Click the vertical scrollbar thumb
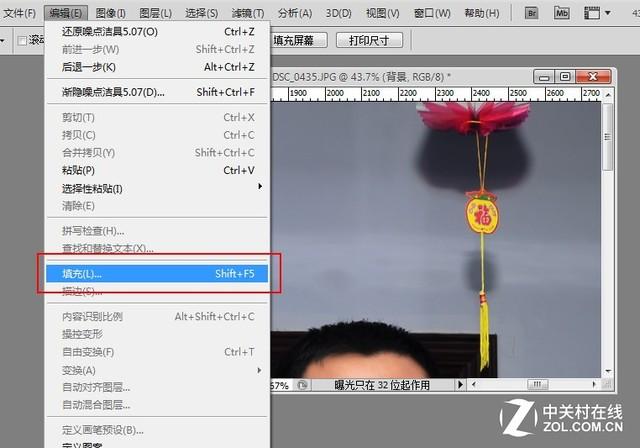 click(608, 136)
